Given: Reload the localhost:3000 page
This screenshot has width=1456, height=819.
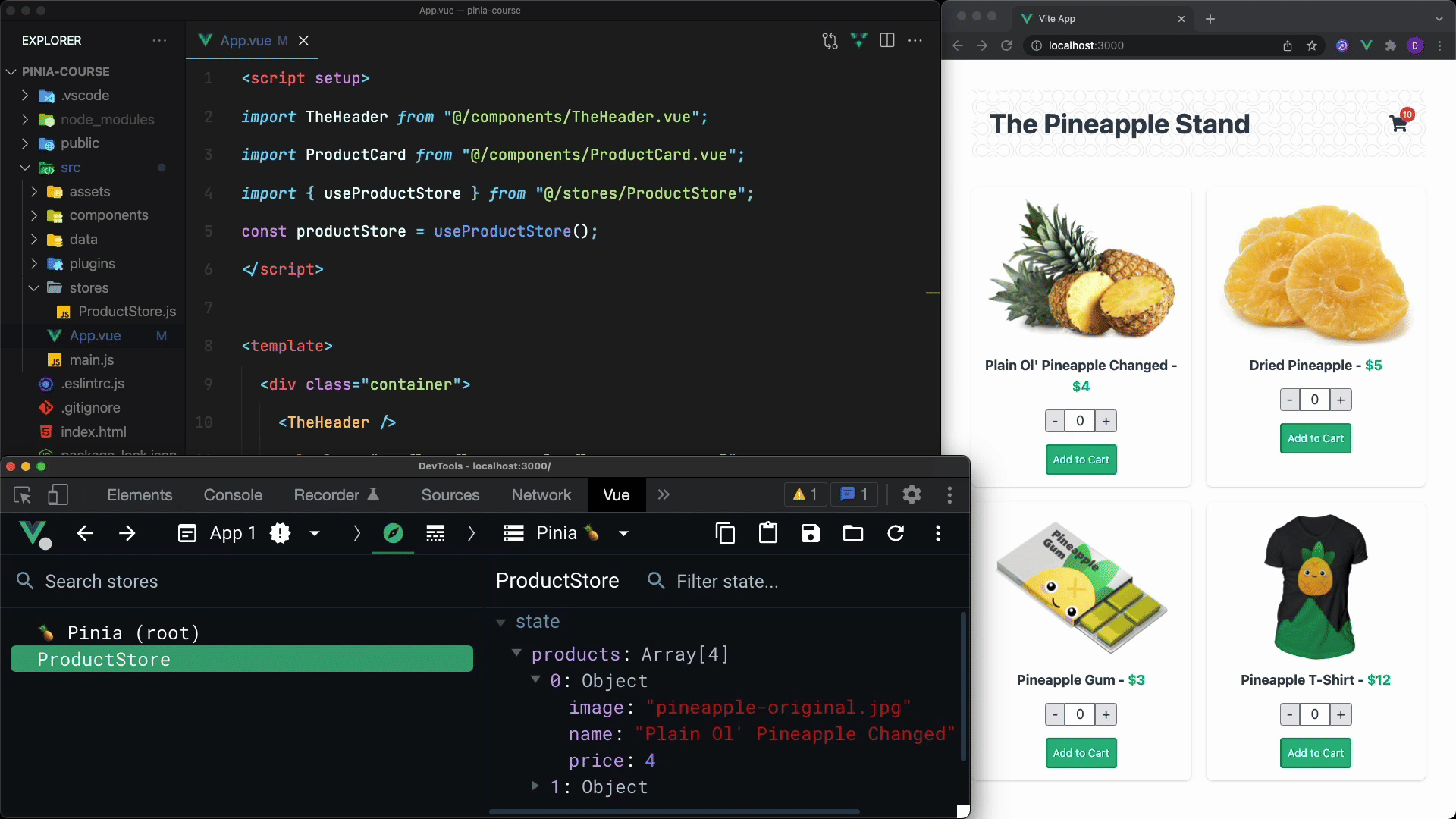Looking at the screenshot, I should [x=1006, y=45].
